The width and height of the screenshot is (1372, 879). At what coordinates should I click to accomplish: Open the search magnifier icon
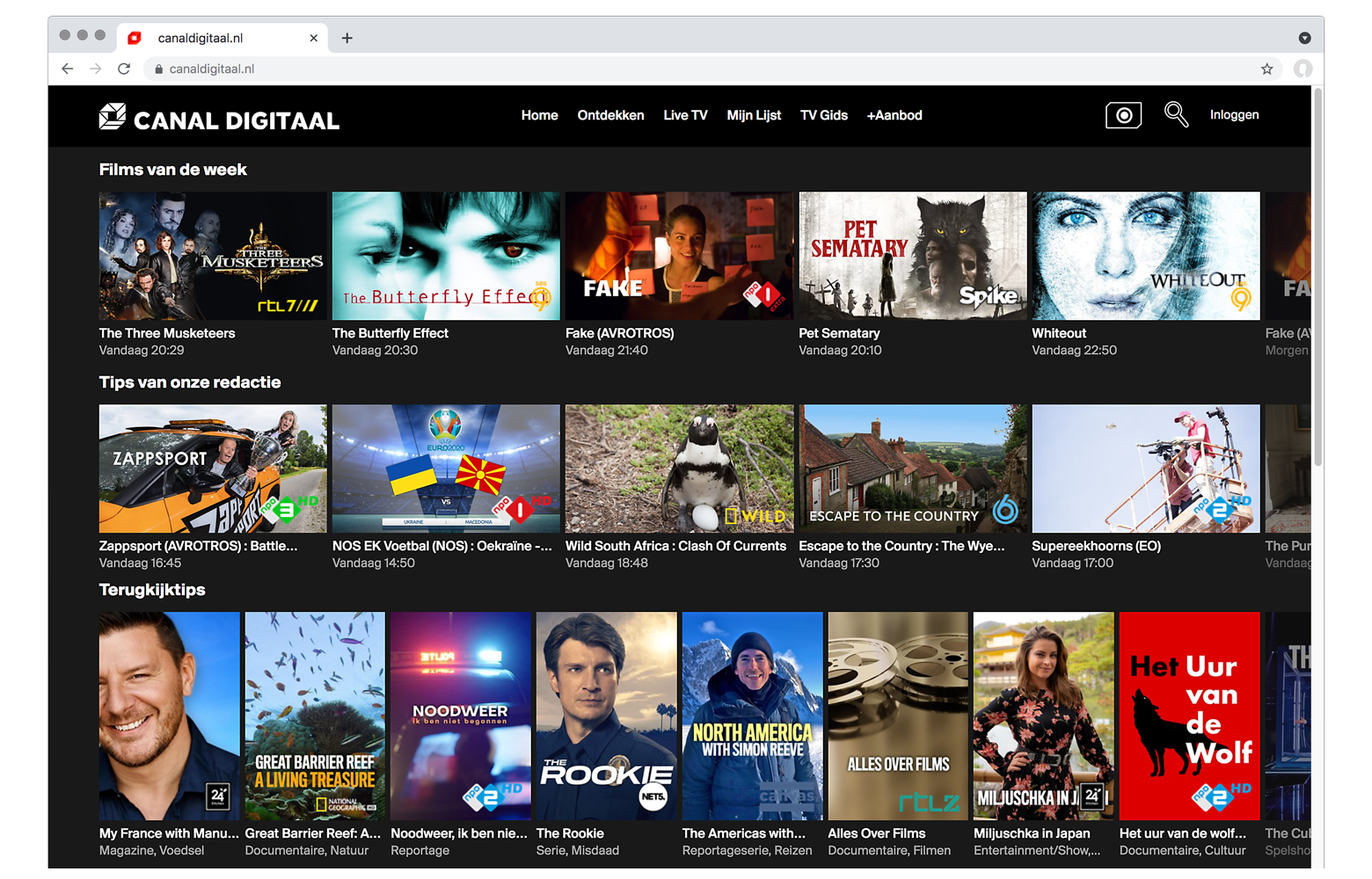pos(1176,114)
